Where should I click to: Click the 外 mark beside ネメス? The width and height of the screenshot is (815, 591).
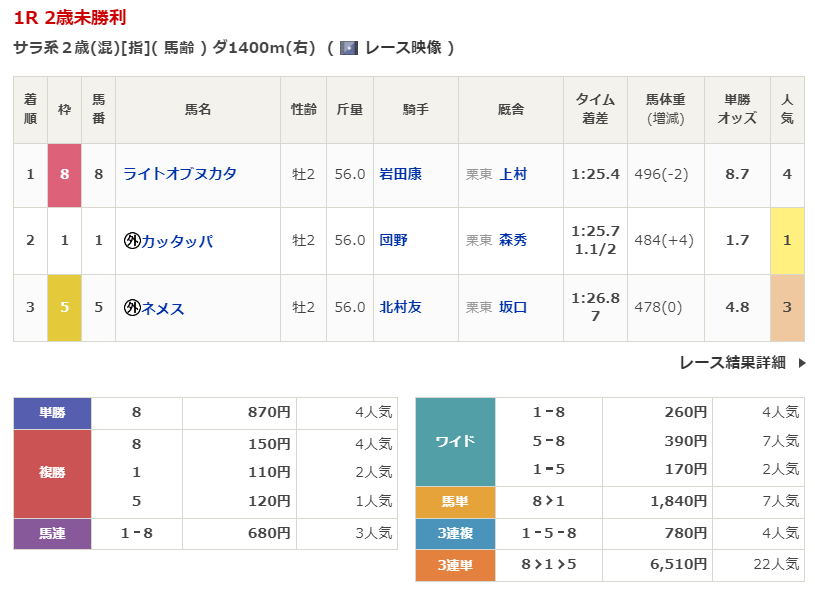pos(131,308)
